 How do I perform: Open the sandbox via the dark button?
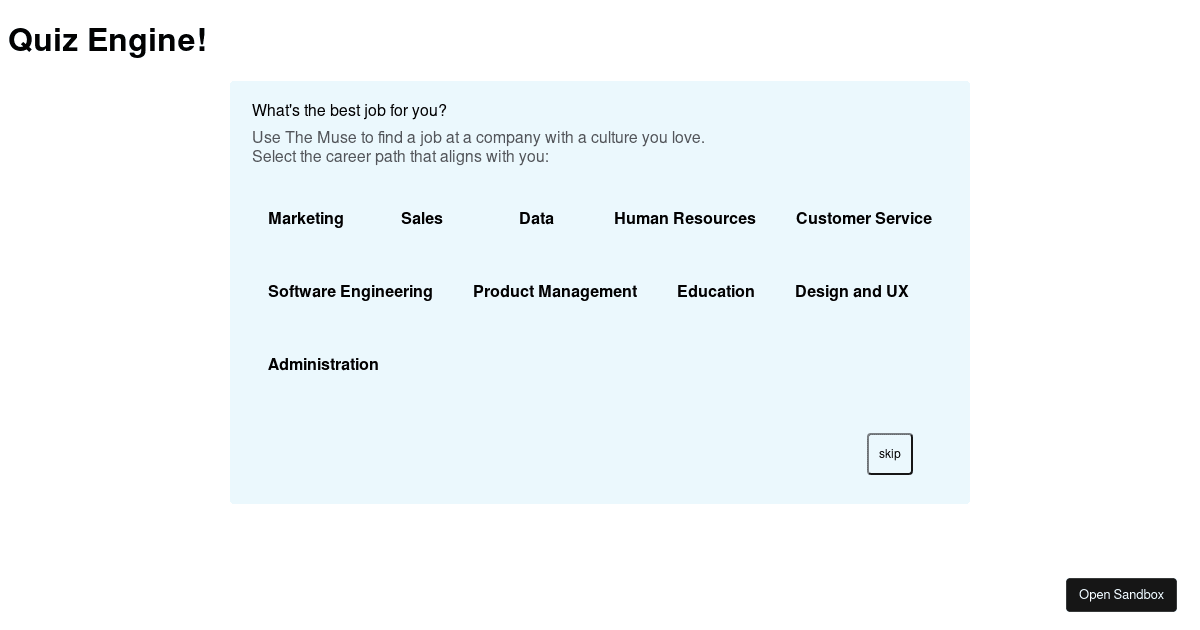pyautogui.click(x=1121, y=595)
